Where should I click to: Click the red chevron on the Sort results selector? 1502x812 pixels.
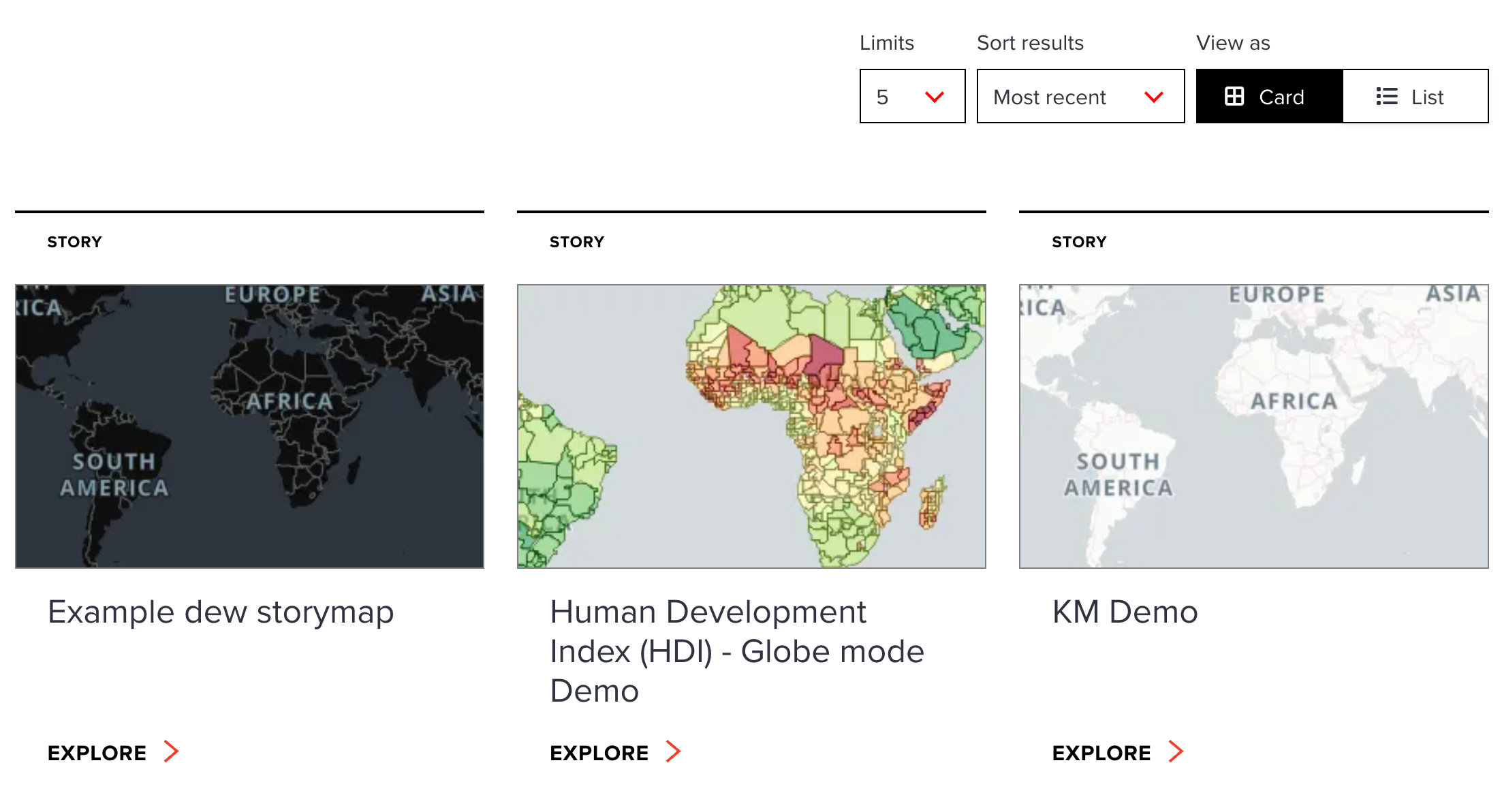tap(1155, 97)
